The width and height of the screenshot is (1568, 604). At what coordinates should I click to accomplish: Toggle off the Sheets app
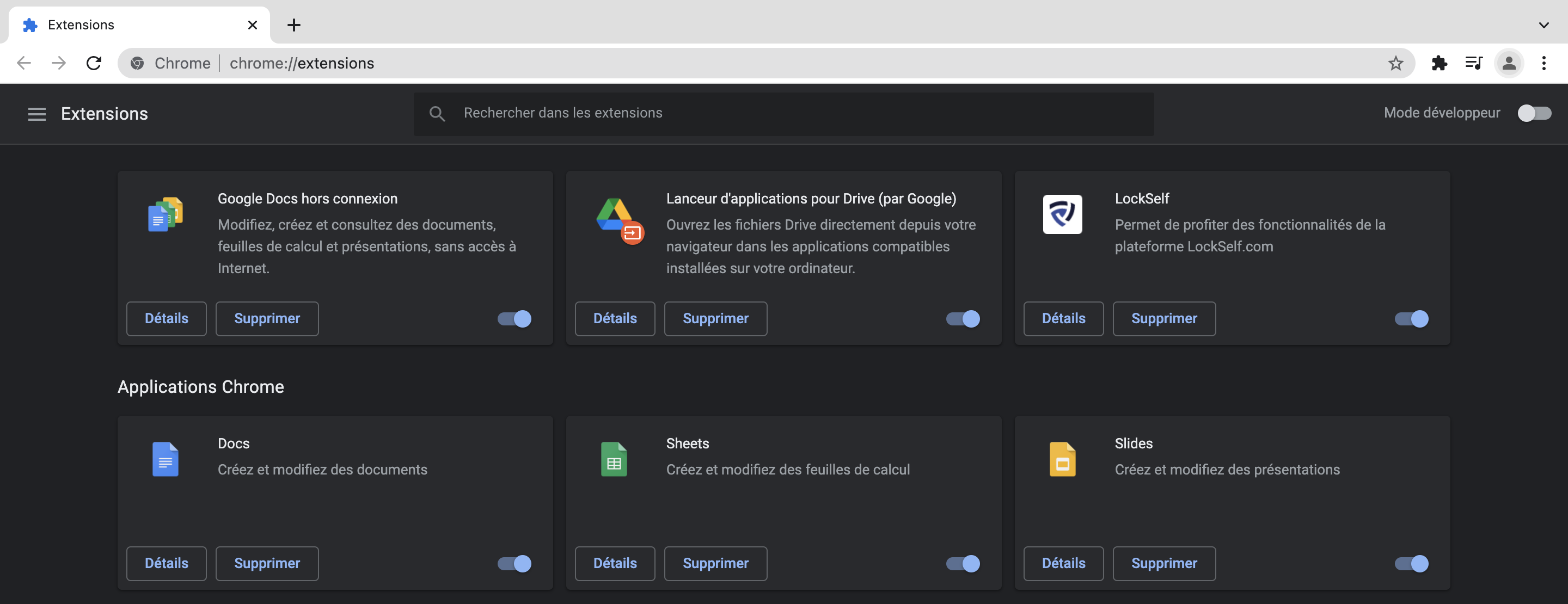[963, 564]
